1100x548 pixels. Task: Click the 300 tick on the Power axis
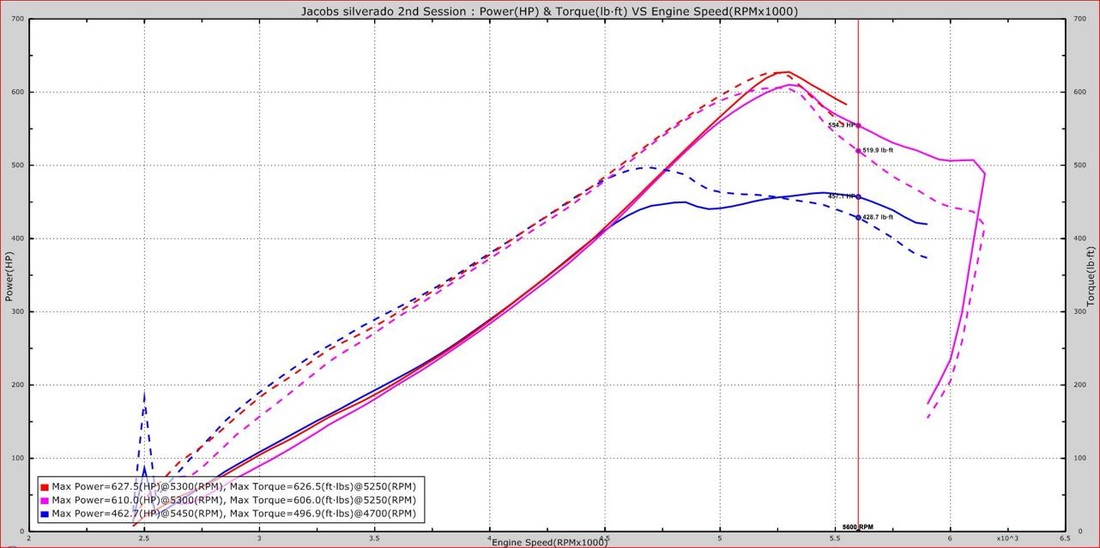click(x=18, y=312)
